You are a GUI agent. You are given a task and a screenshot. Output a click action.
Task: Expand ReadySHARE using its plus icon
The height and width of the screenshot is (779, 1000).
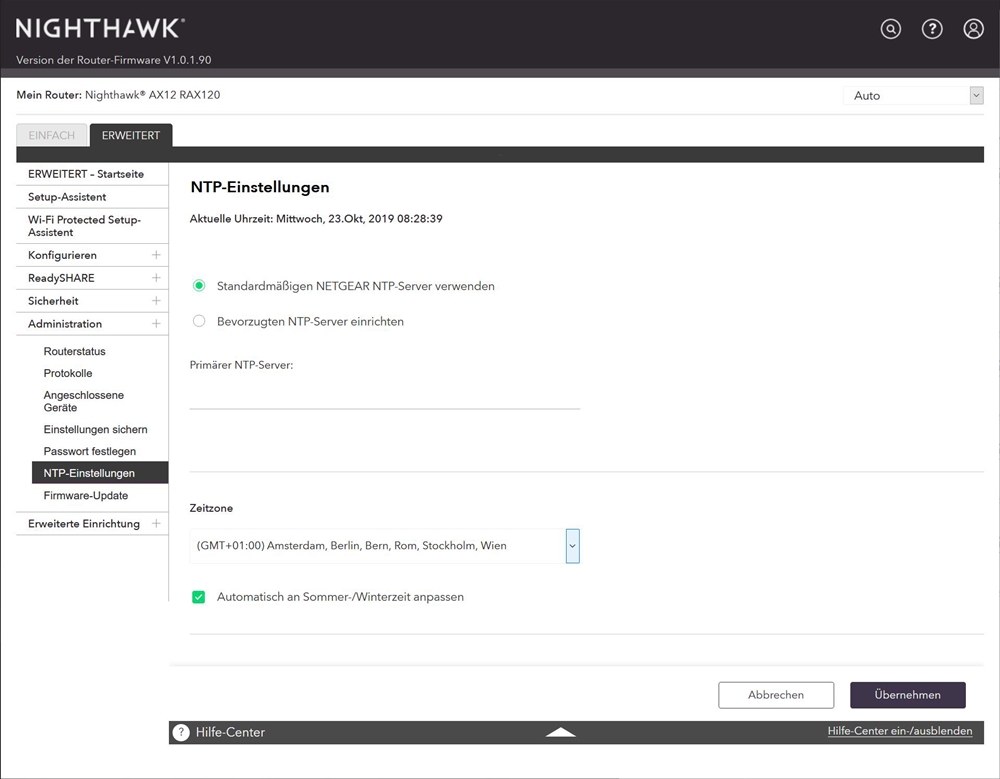click(x=156, y=278)
